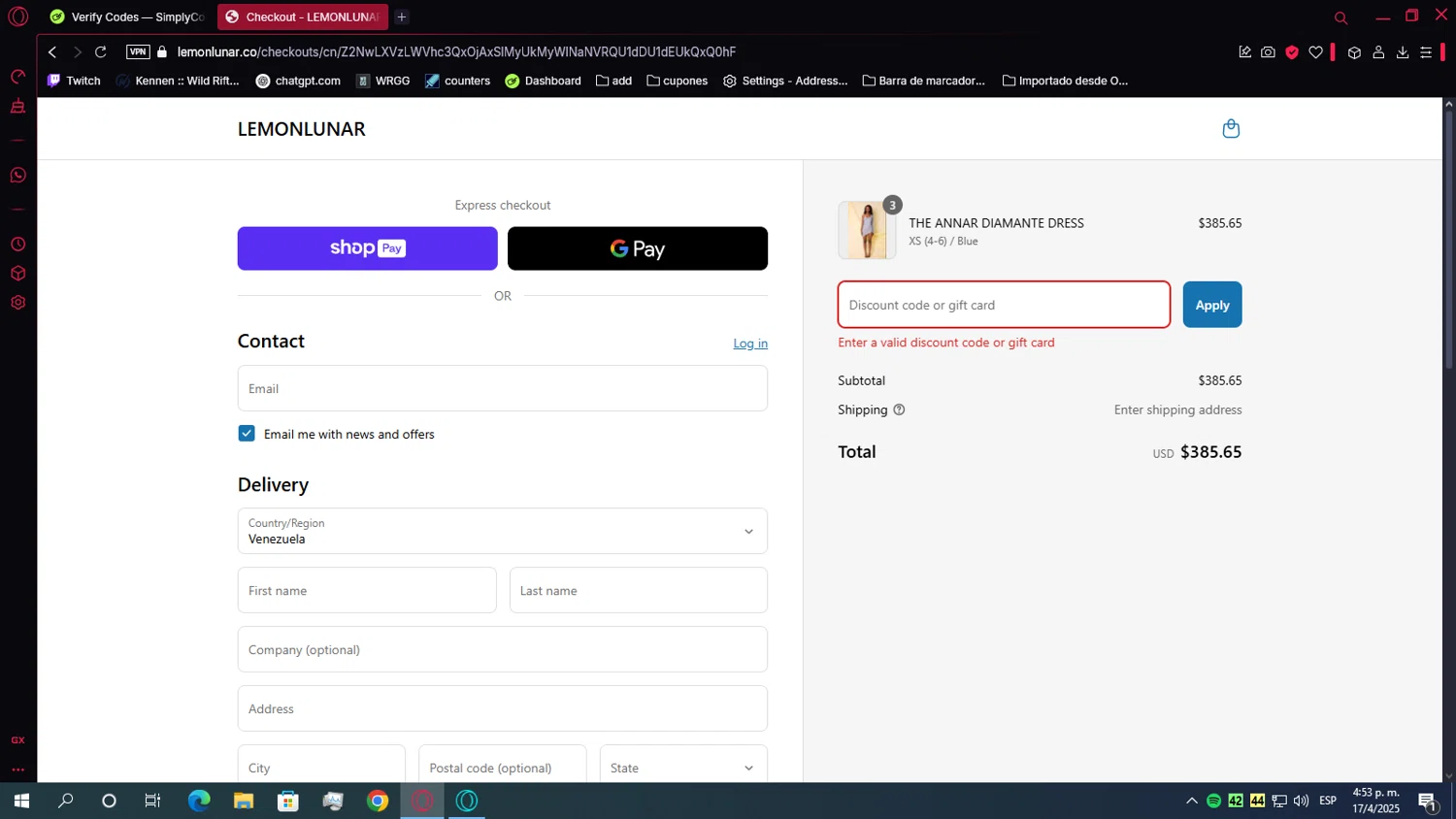Uncheck Email me with news and offers
1456x819 pixels.
coord(247,434)
